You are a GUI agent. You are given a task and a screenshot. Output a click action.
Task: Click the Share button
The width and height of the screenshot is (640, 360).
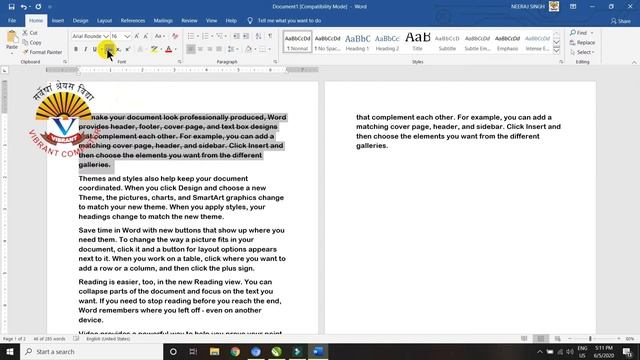pos(621,21)
